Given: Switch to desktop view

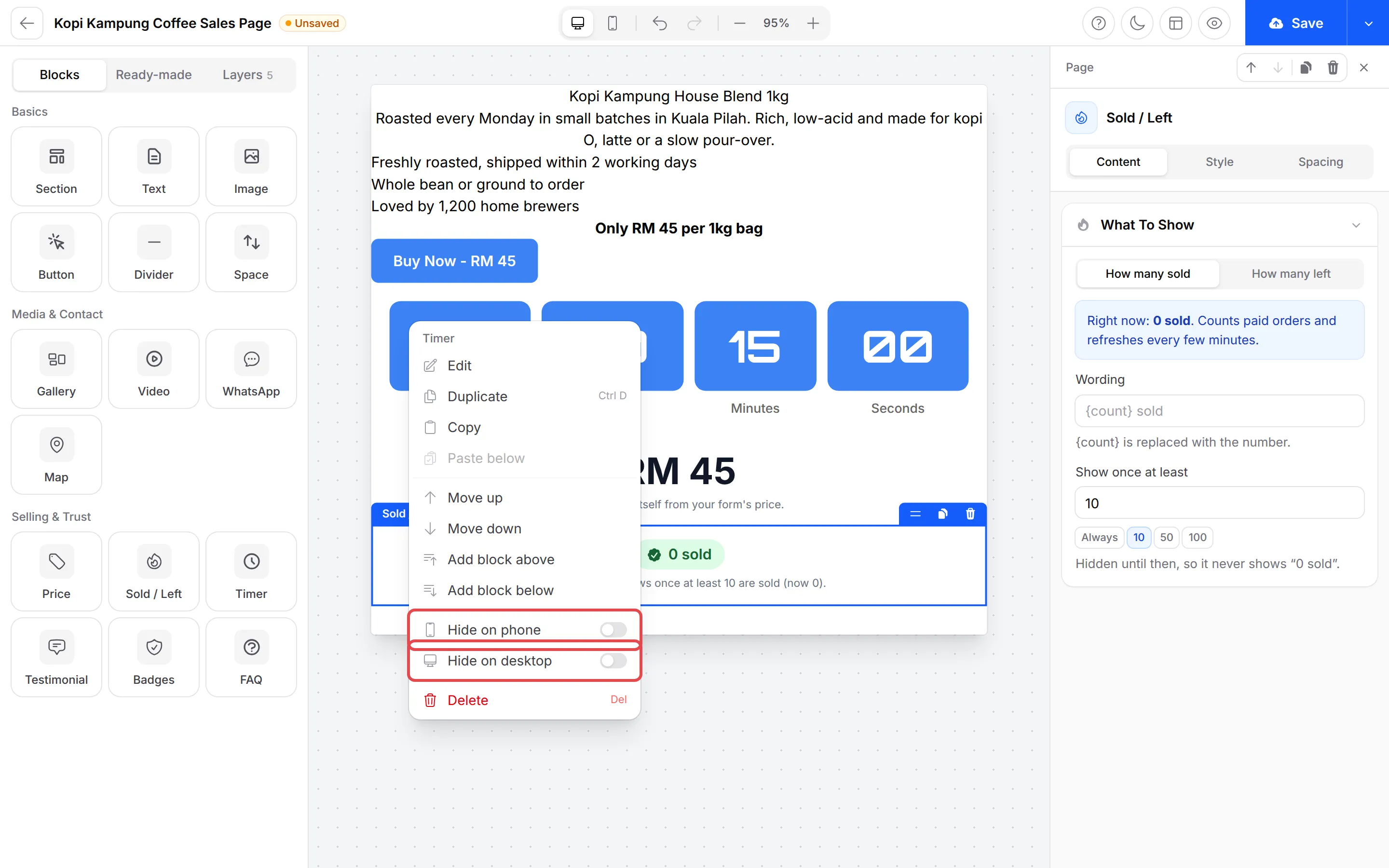Looking at the screenshot, I should tap(577, 23).
